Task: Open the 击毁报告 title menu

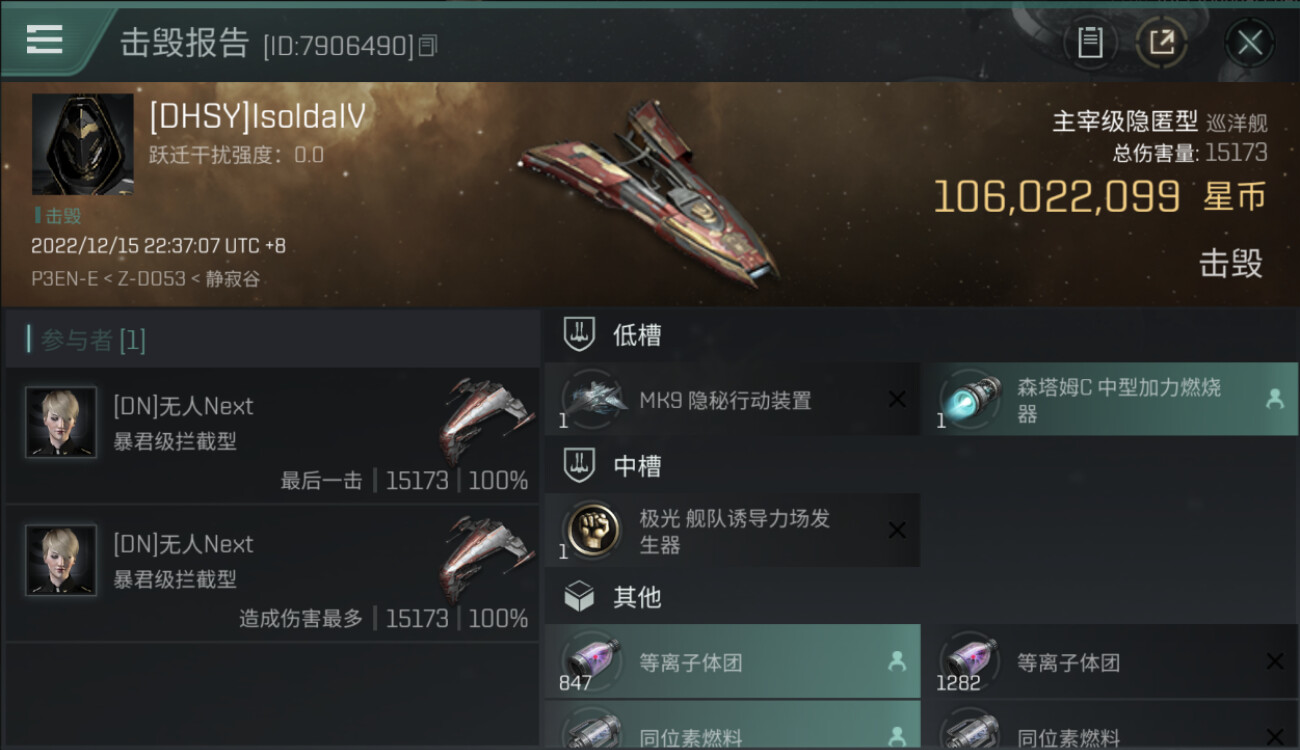Action: (x=185, y=43)
